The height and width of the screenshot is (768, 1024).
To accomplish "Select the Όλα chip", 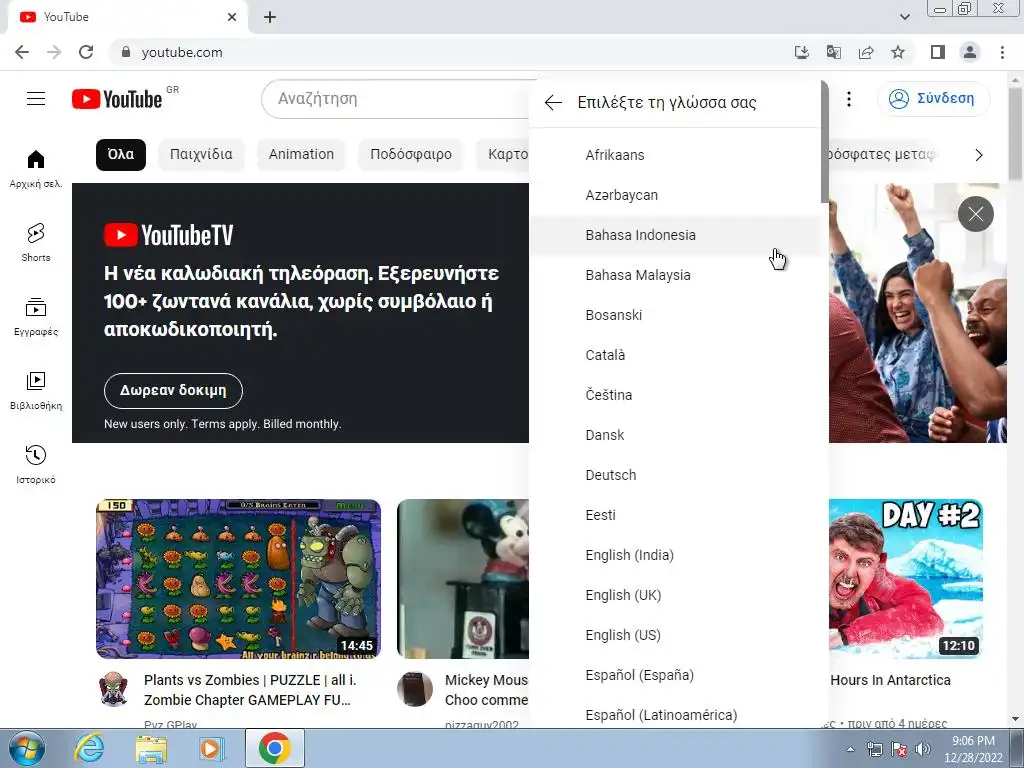I will coord(121,155).
